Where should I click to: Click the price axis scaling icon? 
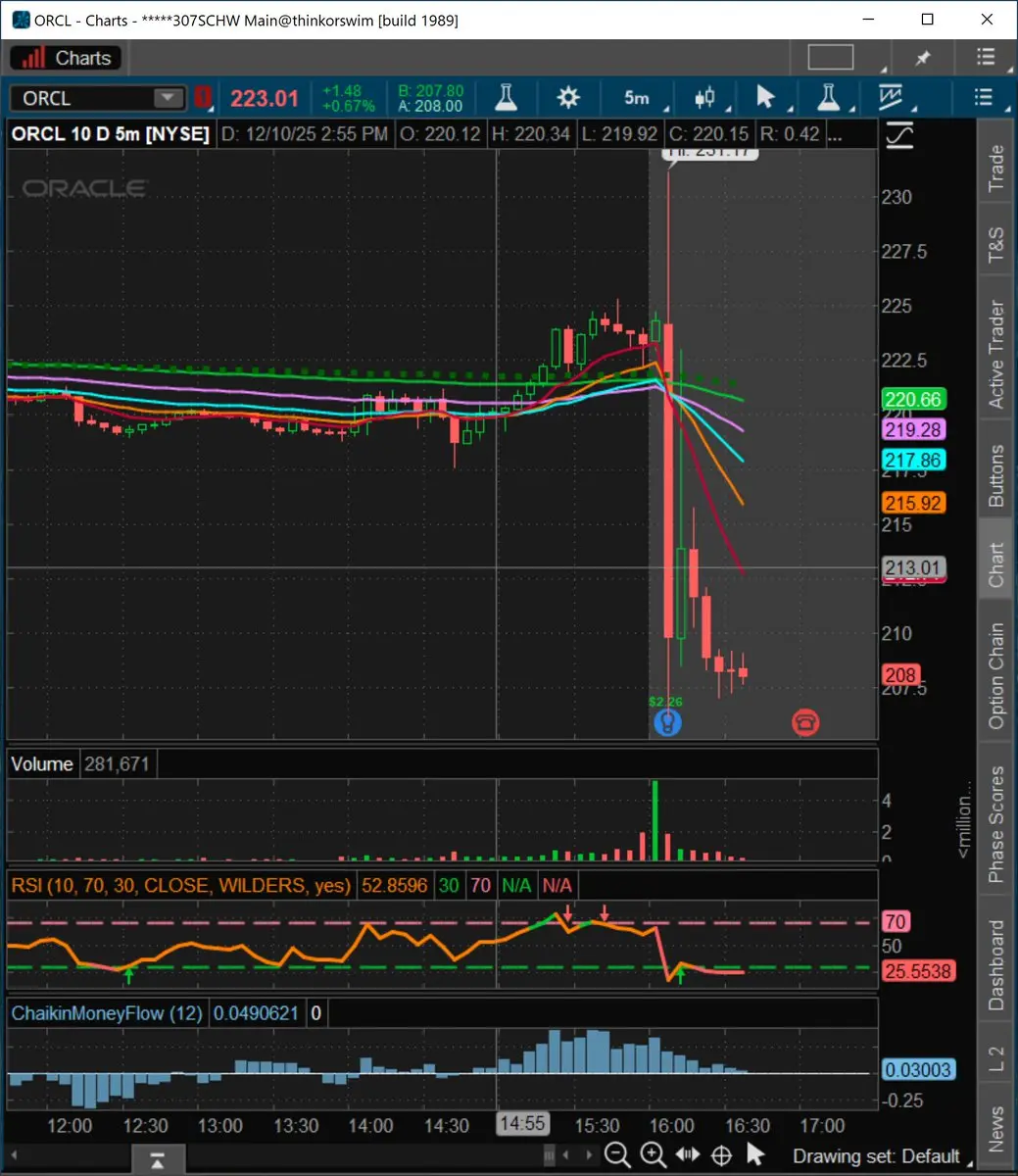[x=899, y=134]
